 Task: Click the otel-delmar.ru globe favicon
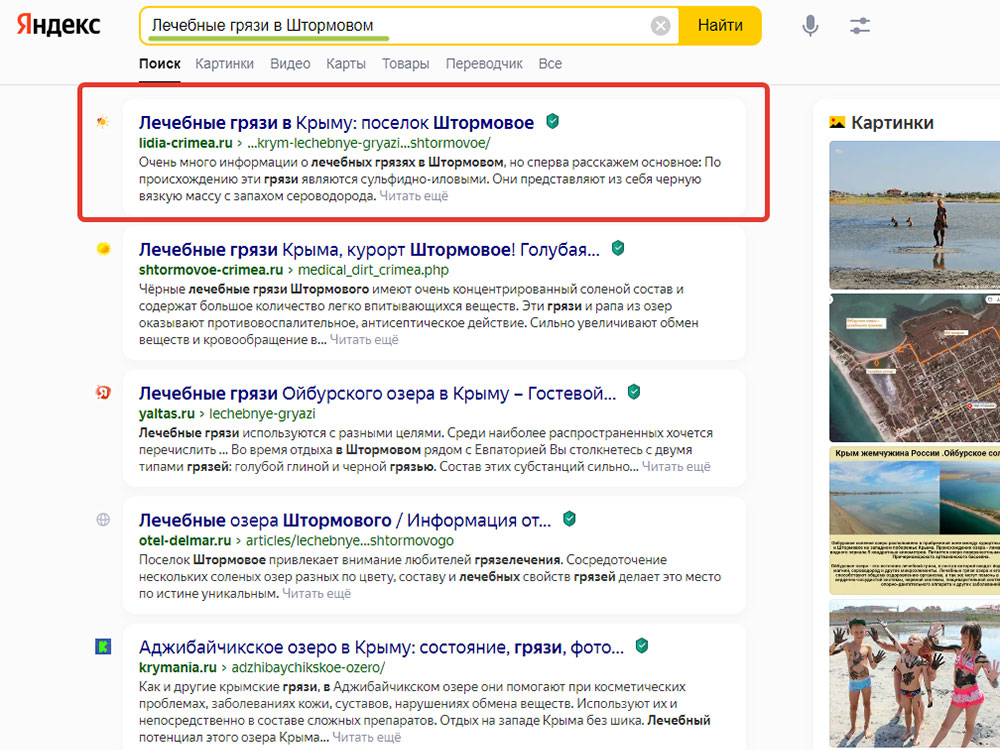(x=103, y=519)
